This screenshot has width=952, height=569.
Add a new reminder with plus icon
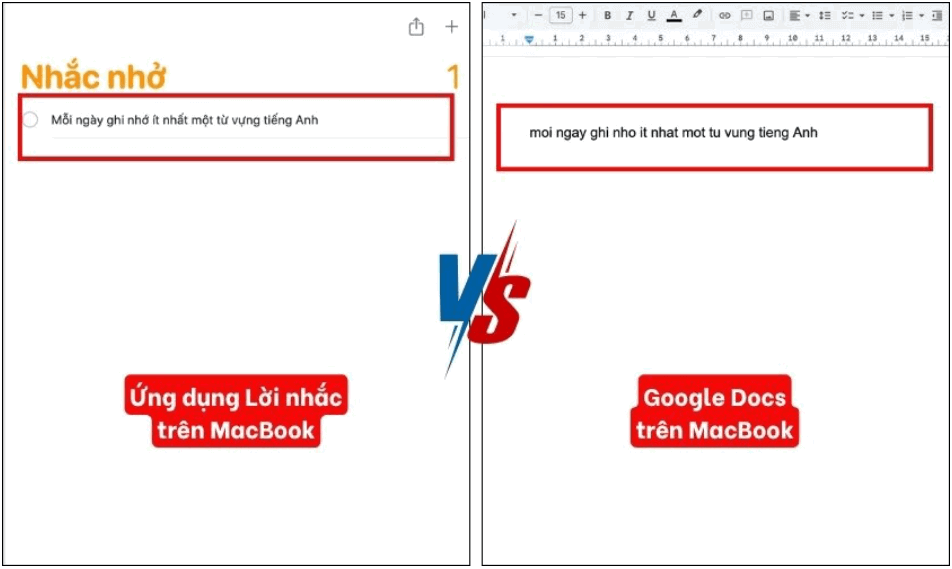click(x=451, y=27)
